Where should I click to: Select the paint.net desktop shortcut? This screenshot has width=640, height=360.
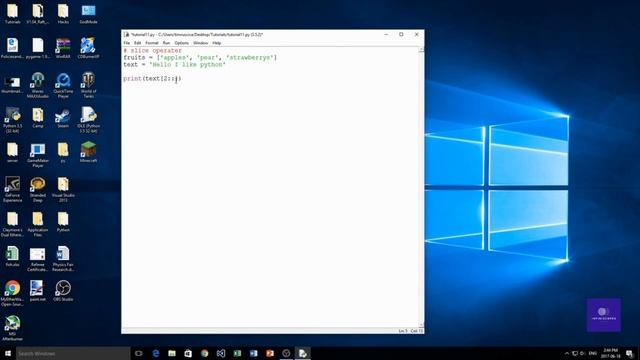tap(38, 291)
